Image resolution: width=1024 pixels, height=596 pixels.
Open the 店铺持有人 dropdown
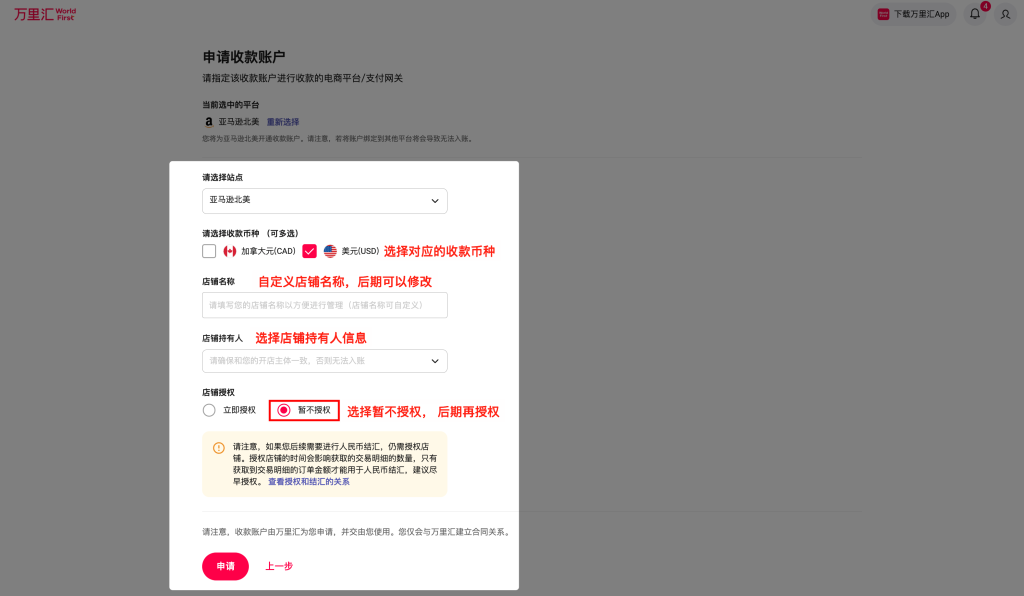(x=324, y=360)
